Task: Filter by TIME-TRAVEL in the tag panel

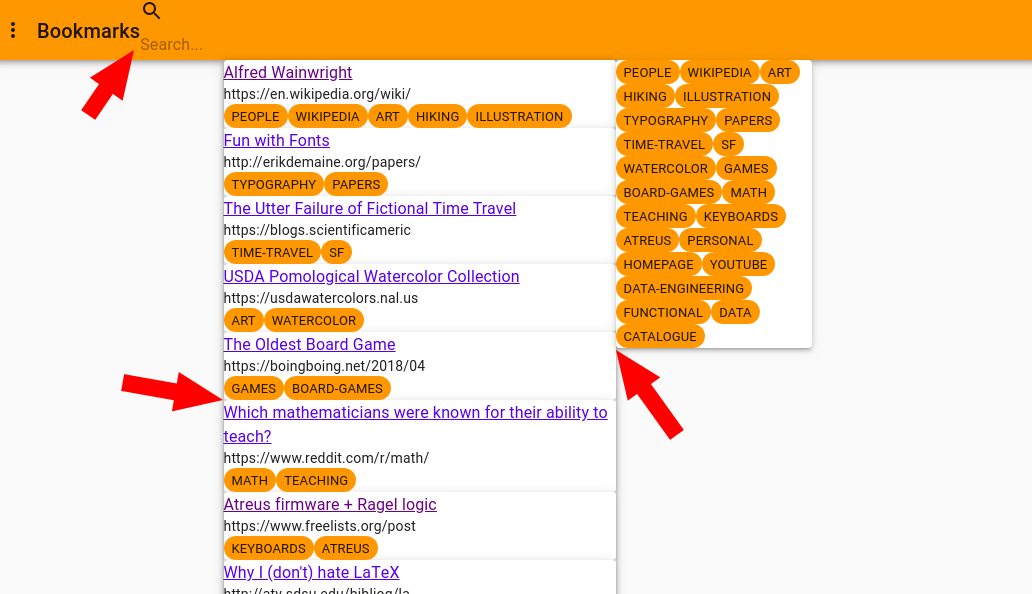Action: [664, 145]
